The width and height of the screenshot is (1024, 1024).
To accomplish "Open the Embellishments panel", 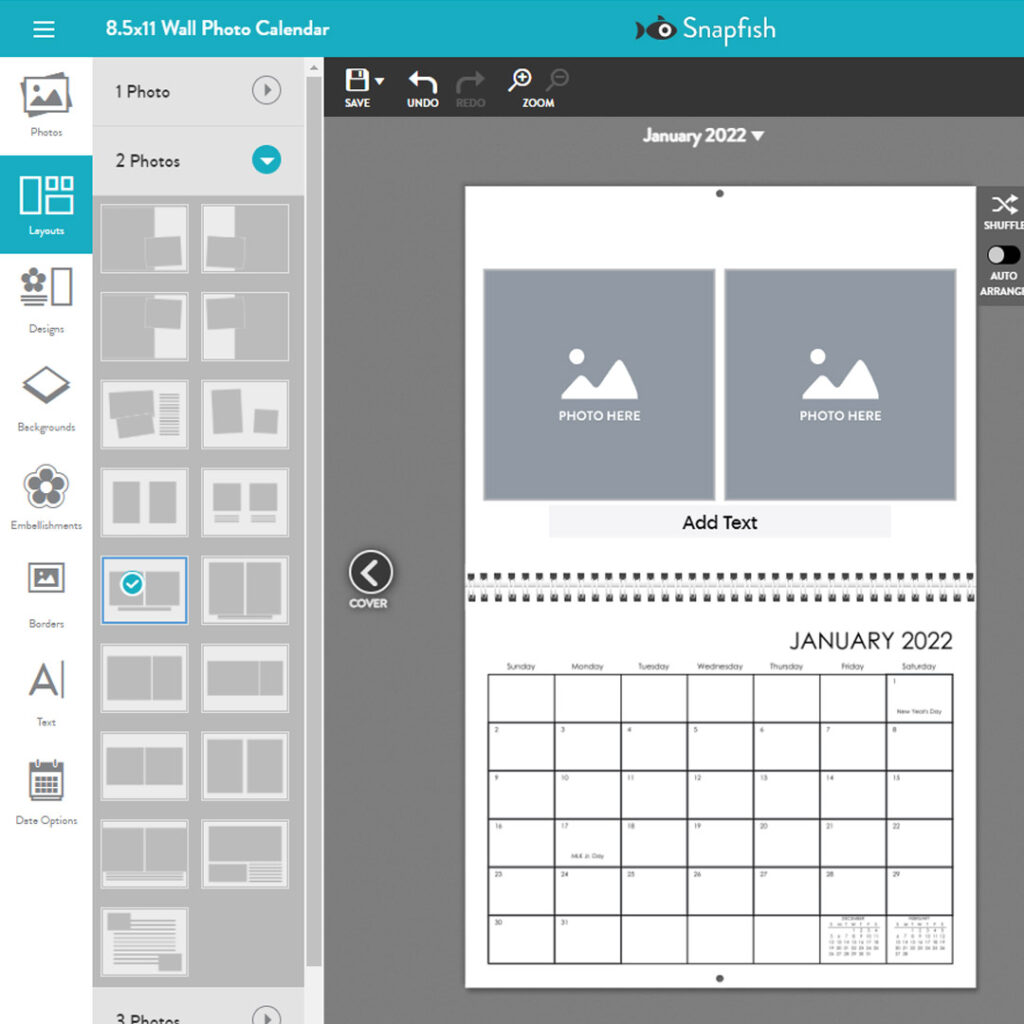I will point(46,495).
